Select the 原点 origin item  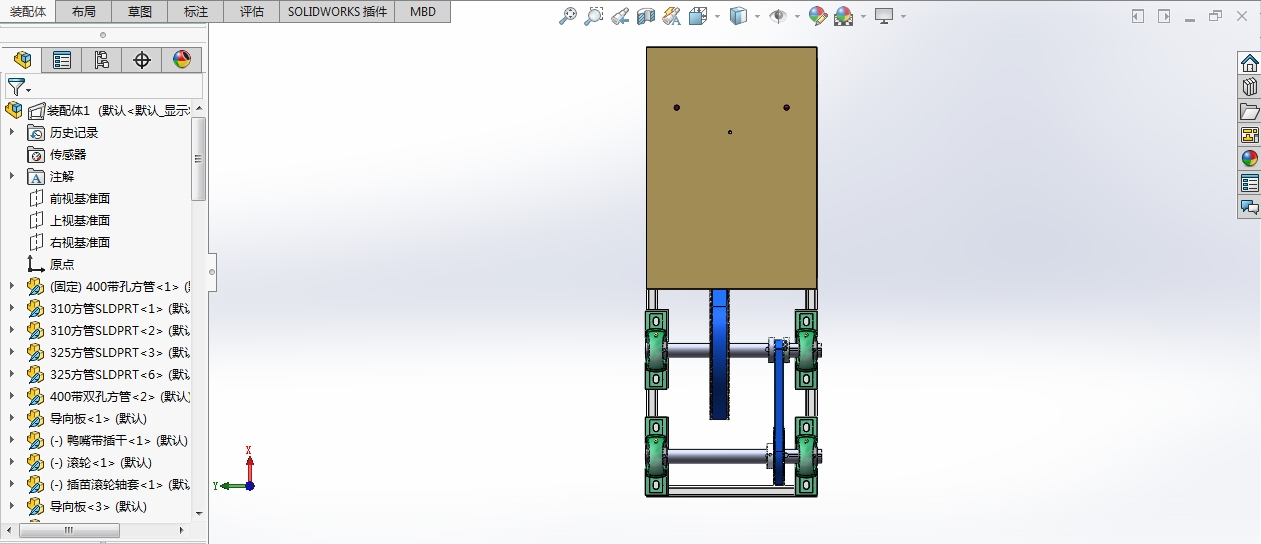(62, 264)
